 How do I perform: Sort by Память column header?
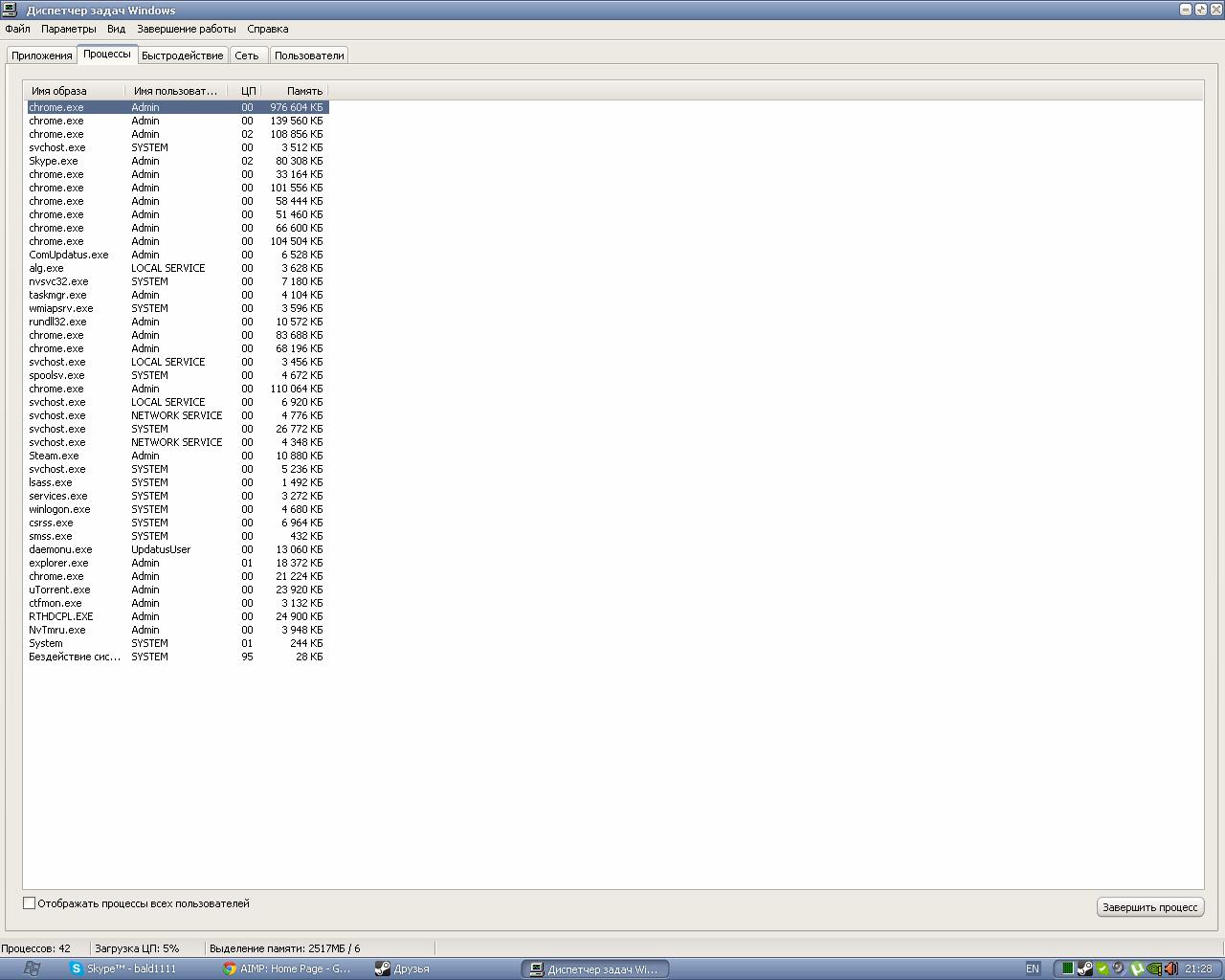[294, 91]
